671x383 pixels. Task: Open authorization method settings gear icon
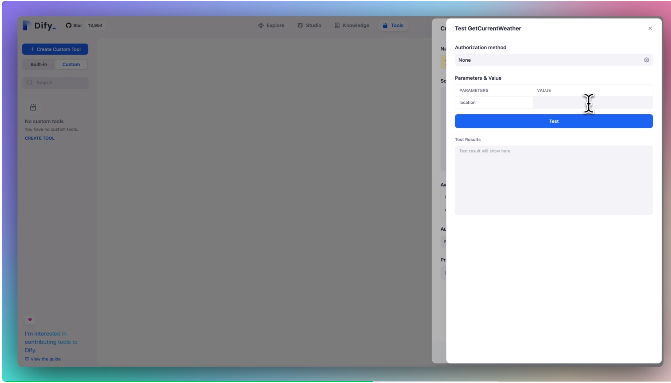click(x=646, y=60)
